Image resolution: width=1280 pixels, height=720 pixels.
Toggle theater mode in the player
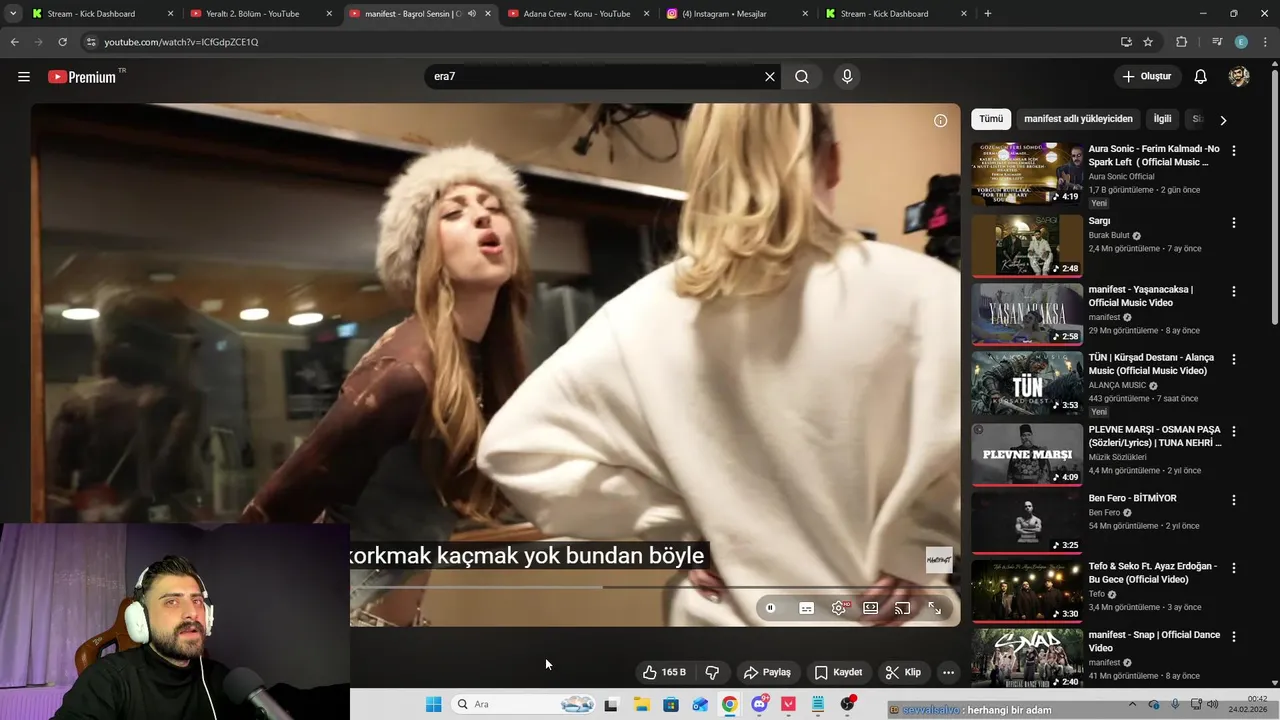pos(871,608)
